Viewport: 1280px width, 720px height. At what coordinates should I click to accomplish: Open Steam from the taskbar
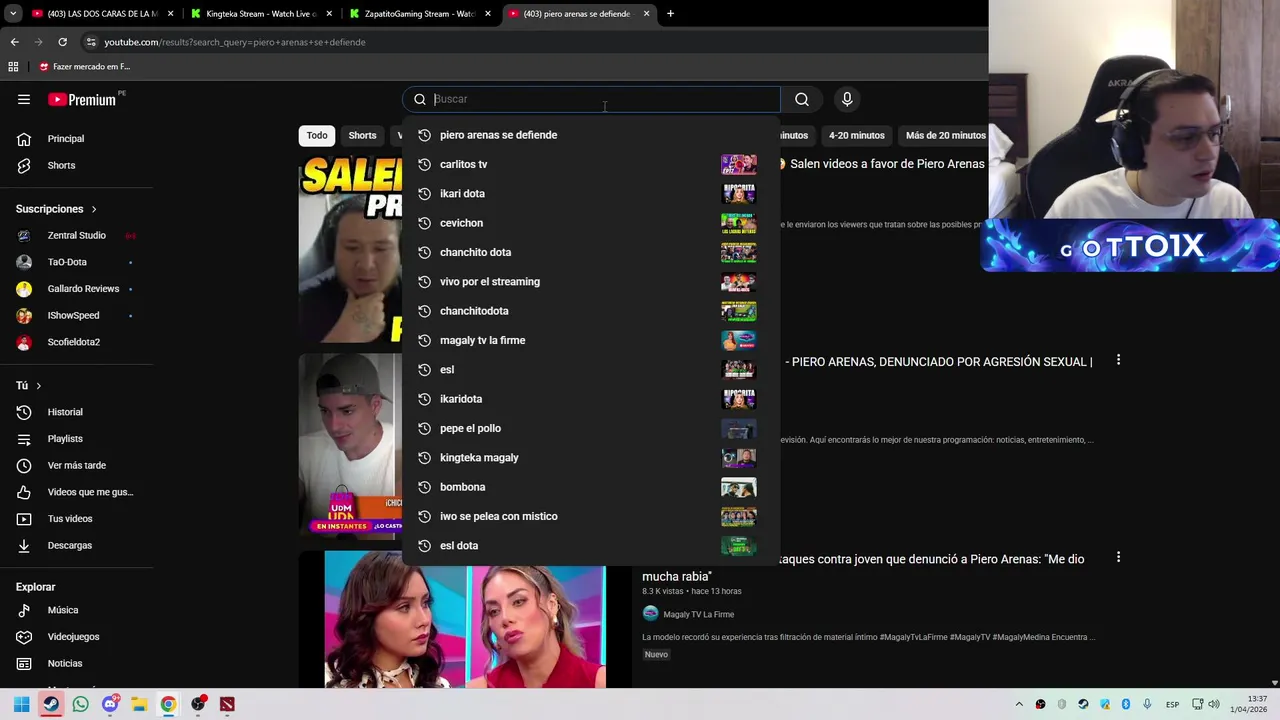[x=51, y=704]
